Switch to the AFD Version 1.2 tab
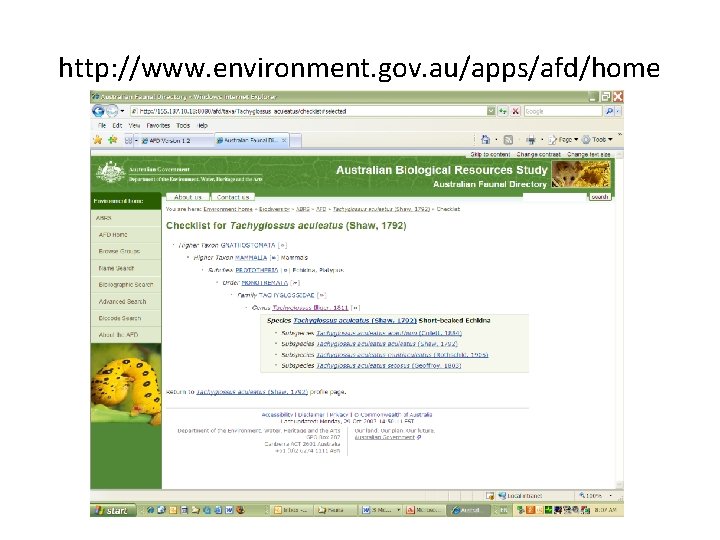This screenshot has width=720, height=540. tap(176, 141)
